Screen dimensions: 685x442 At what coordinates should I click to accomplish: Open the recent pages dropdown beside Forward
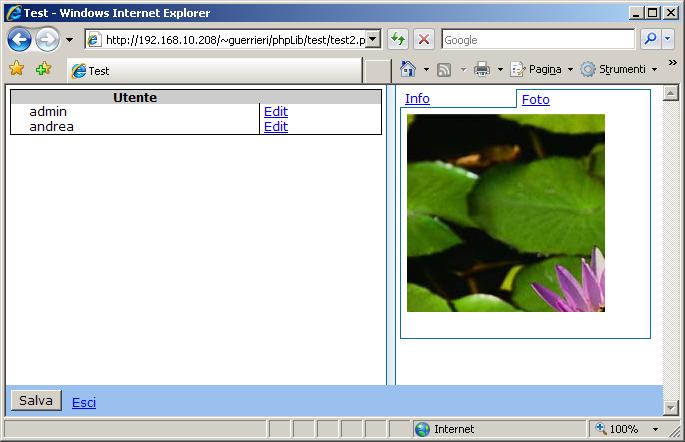(x=69, y=40)
